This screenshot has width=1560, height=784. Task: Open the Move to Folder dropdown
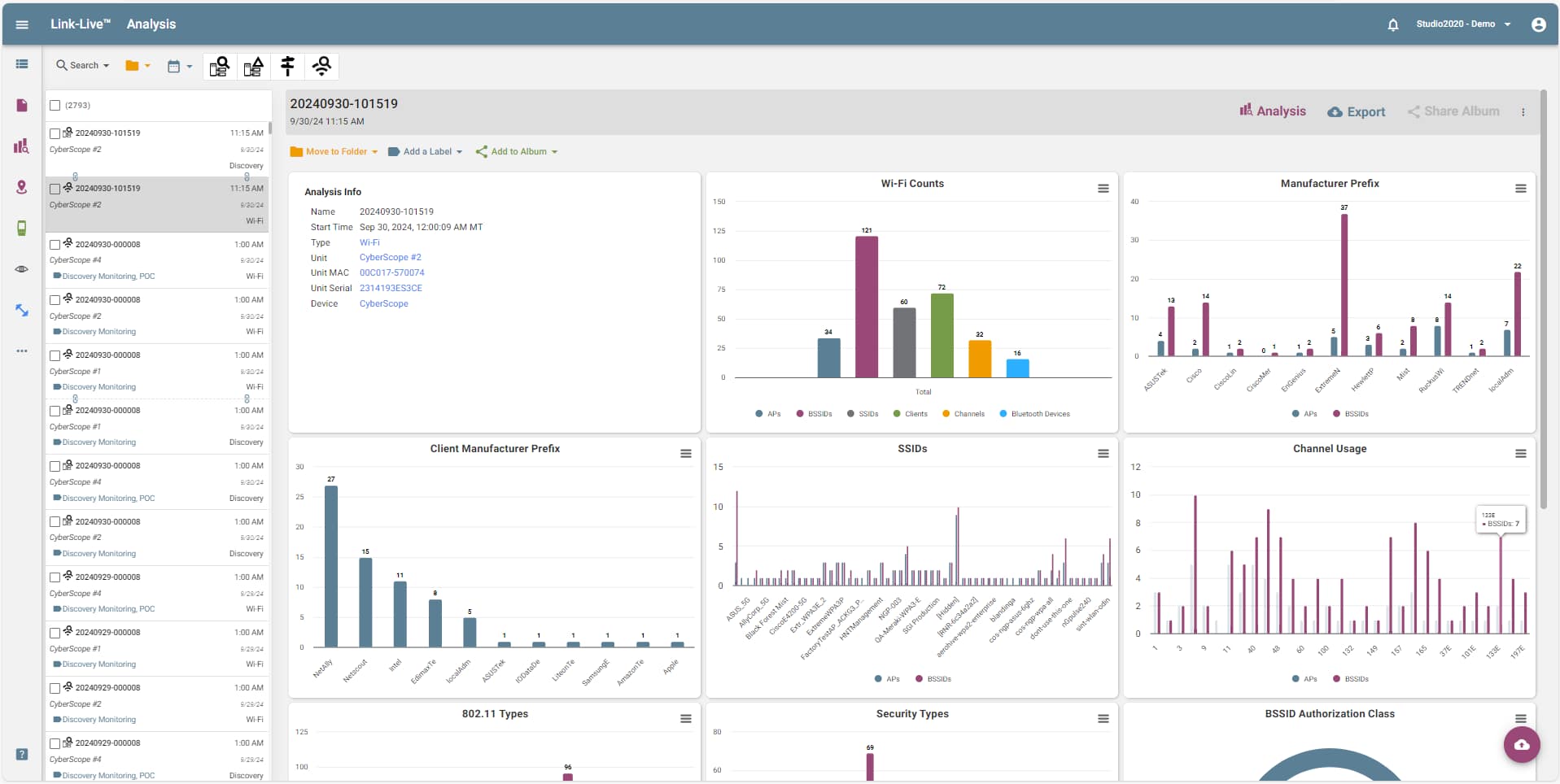coord(334,152)
